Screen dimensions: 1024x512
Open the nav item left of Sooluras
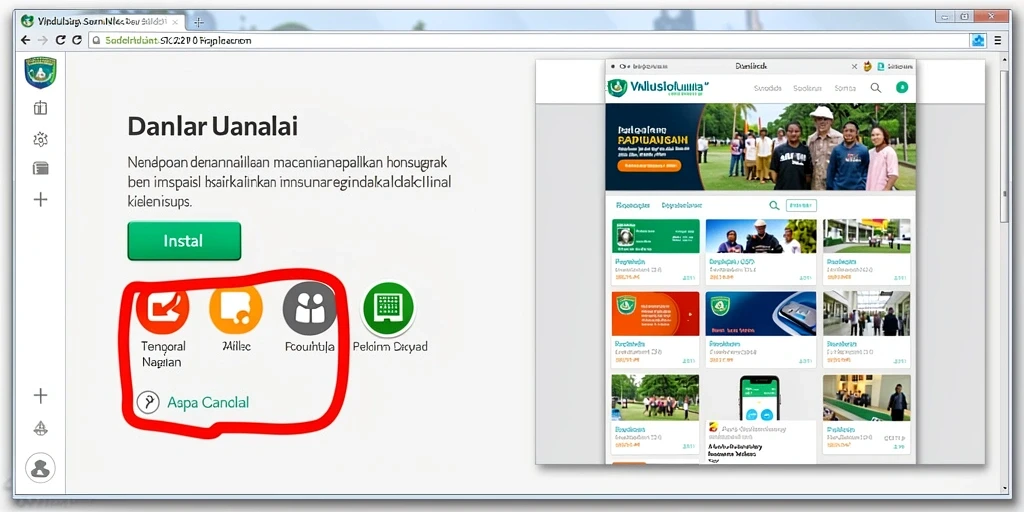click(768, 88)
